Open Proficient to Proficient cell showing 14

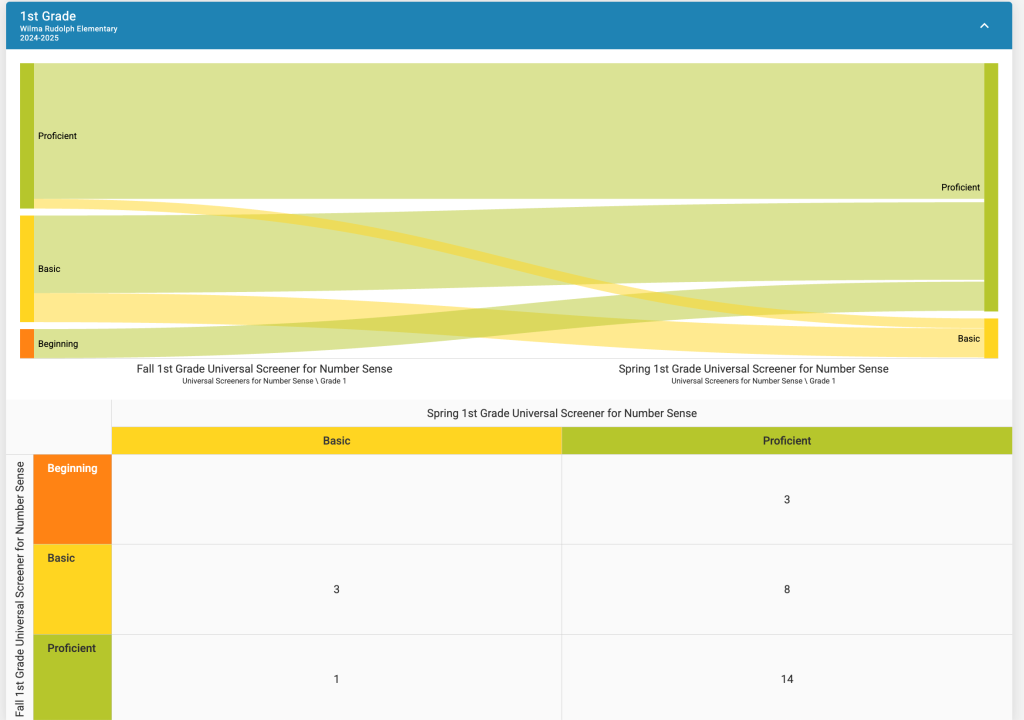[787, 678]
